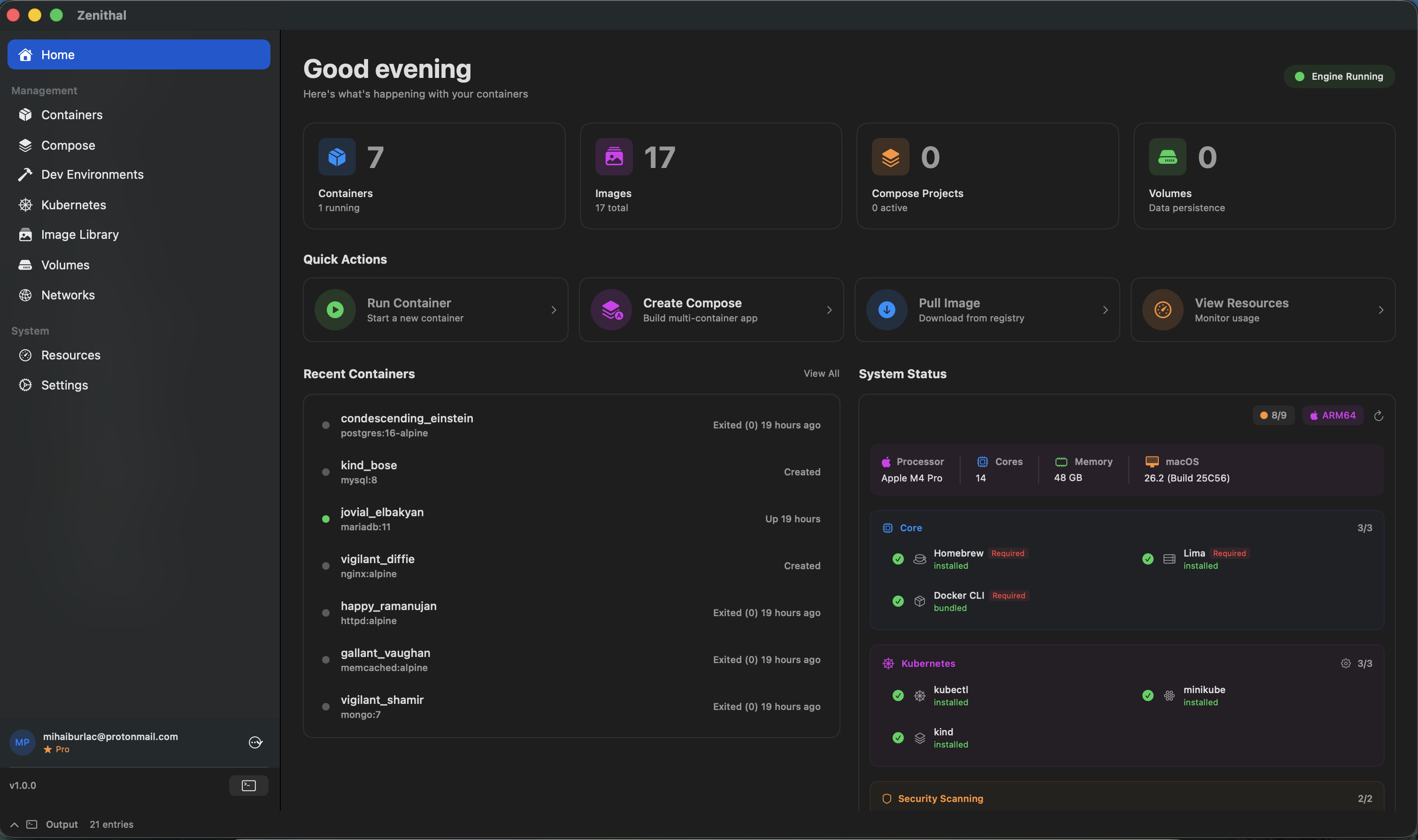Select the Kubernetes icon in the sidebar
Viewport: 1418px width, 840px height.
[26, 205]
